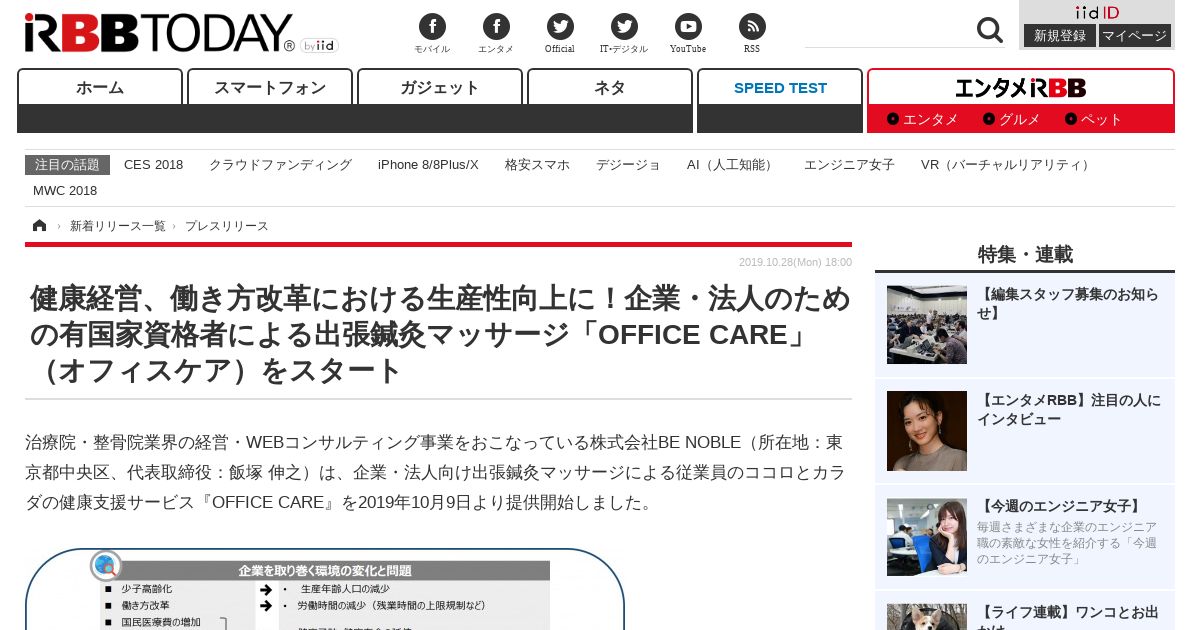Click the 注目の話題 label
1200x630 pixels.
point(67,165)
